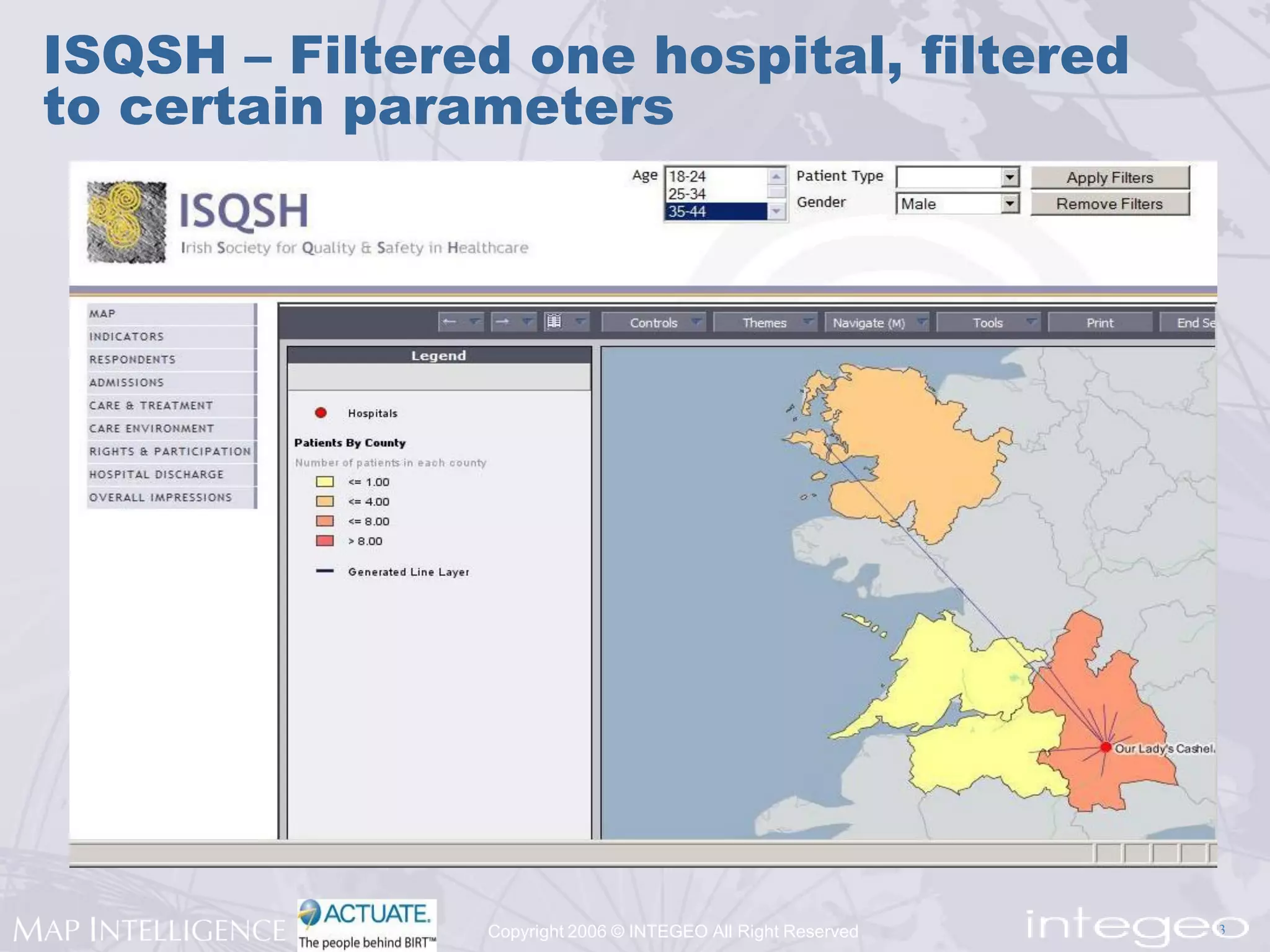The height and width of the screenshot is (952, 1270).
Task: Click the Print toolbar button
Action: click(x=1100, y=323)
